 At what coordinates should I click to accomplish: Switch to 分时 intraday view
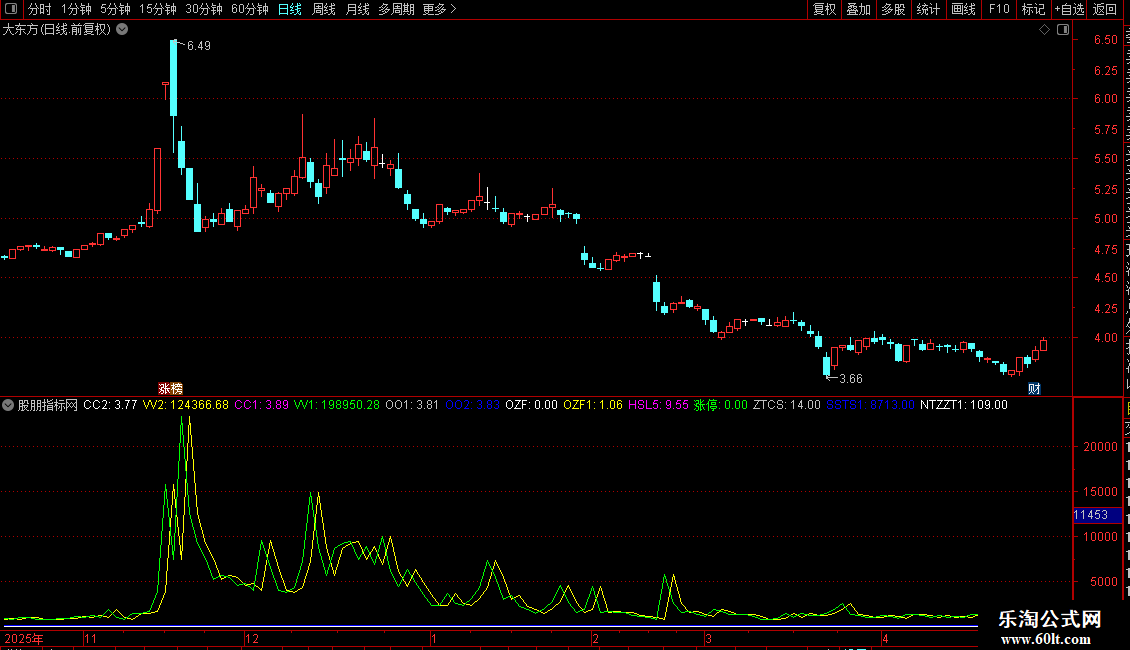(x=39, y=9)
